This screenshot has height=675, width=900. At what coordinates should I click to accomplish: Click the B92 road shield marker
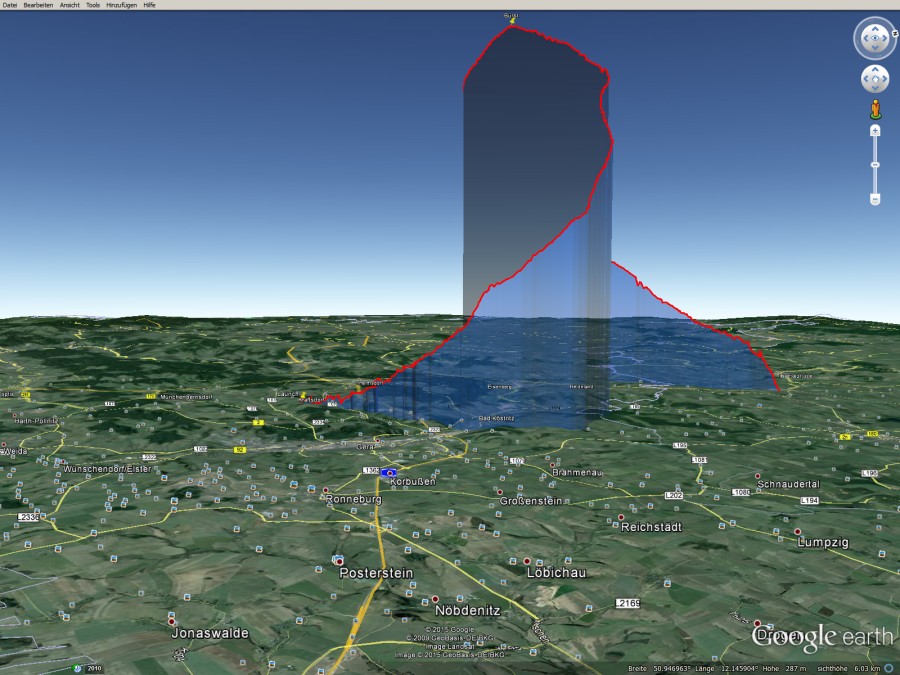click(x=240, y=448)
